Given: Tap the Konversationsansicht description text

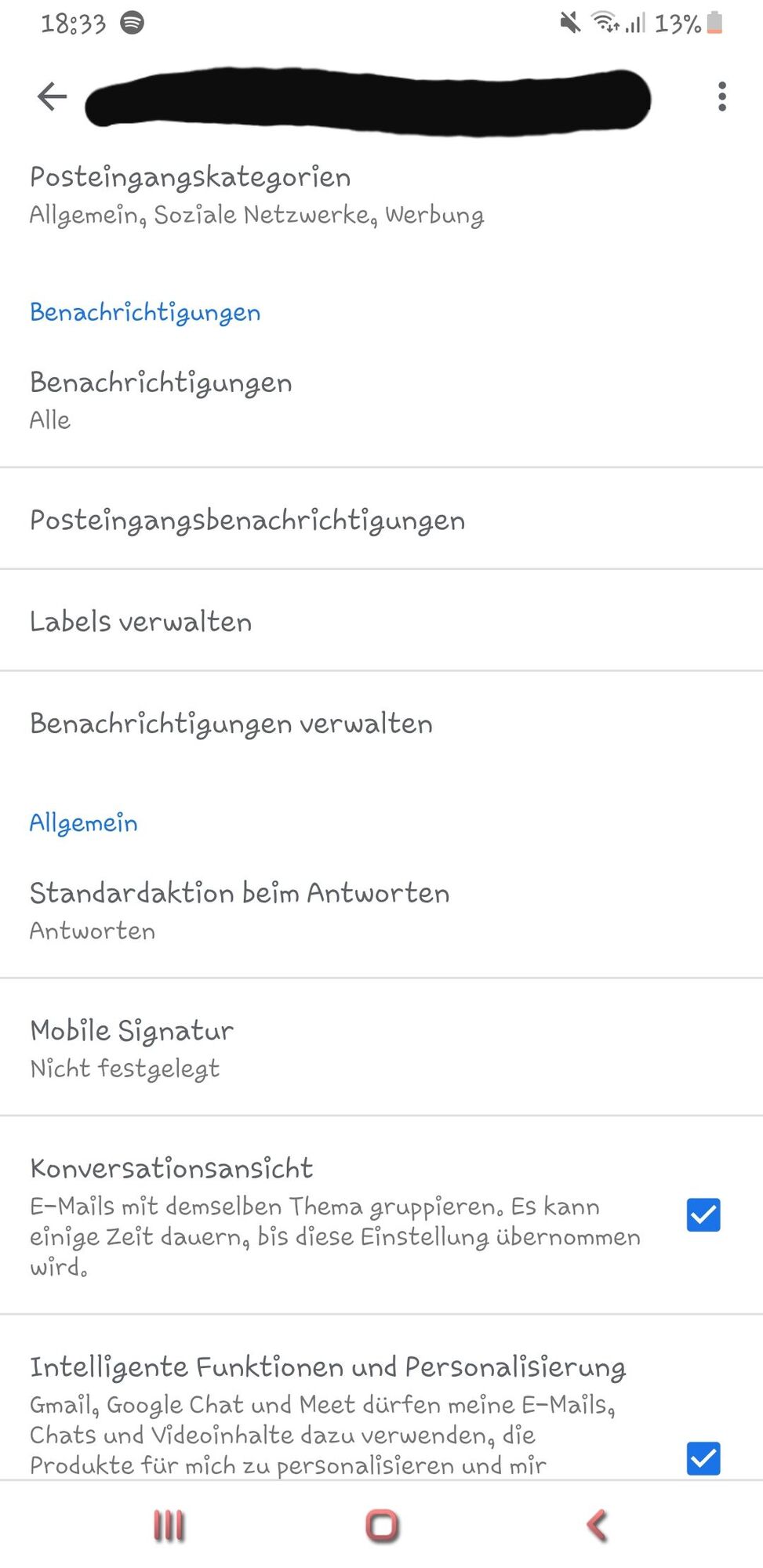Looking at the screenshot, I should [335, 1236].
